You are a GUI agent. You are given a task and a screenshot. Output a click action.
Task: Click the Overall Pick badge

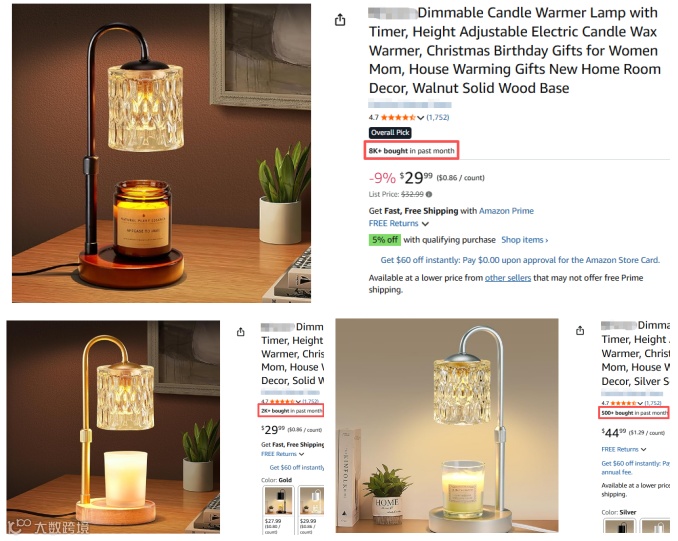[x=390, y=133]
